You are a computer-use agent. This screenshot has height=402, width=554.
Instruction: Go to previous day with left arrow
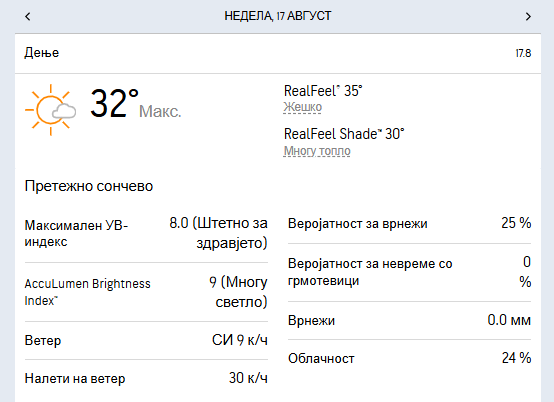[28, 16]
